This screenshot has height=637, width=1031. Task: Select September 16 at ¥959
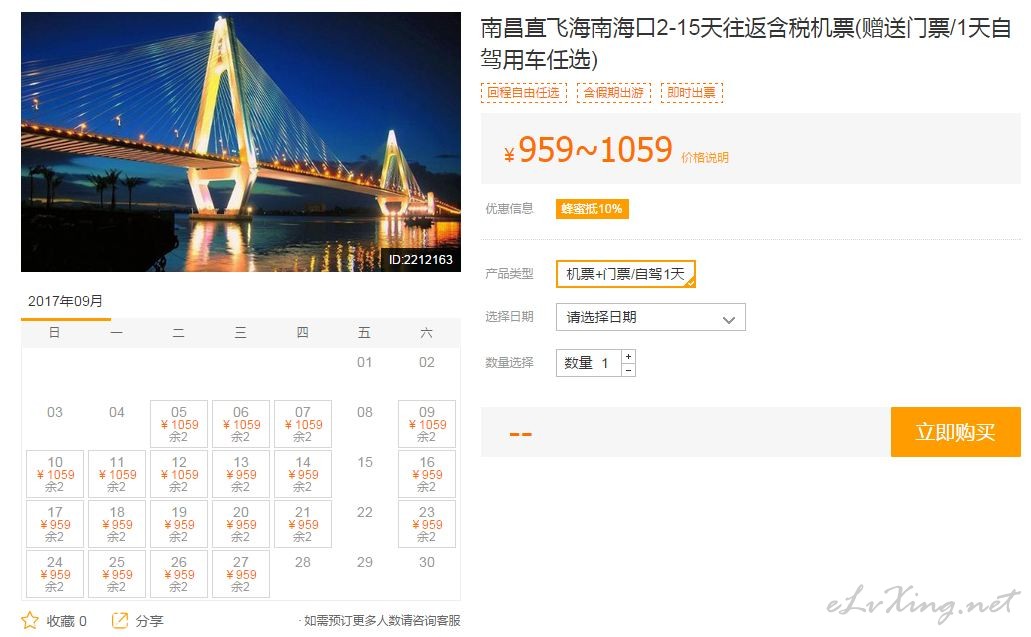click(x=427, y=474)
